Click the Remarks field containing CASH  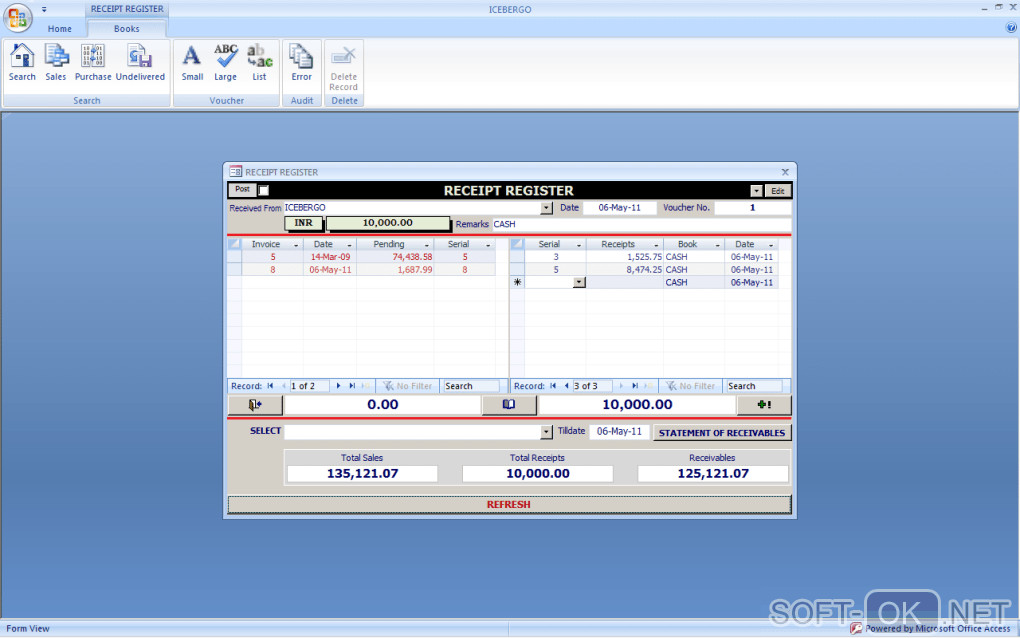click(641, 224)
